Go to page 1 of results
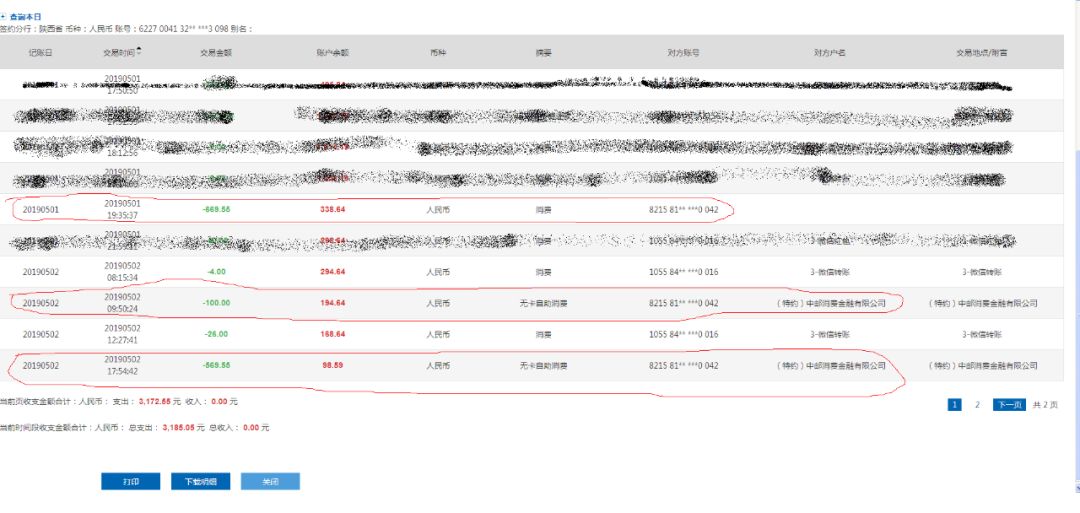Viewport: 1080px width, 513px height. (954, 405)
